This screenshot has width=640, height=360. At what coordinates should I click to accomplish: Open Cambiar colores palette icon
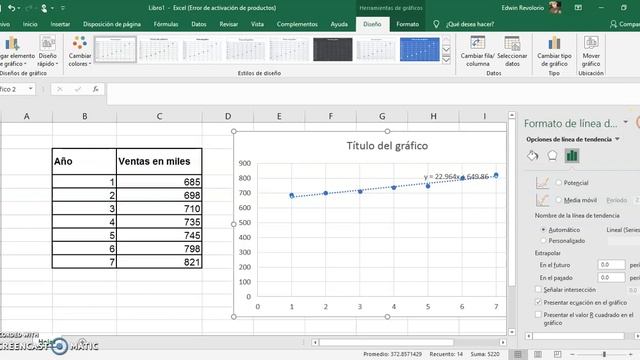[x=80, y=43]
